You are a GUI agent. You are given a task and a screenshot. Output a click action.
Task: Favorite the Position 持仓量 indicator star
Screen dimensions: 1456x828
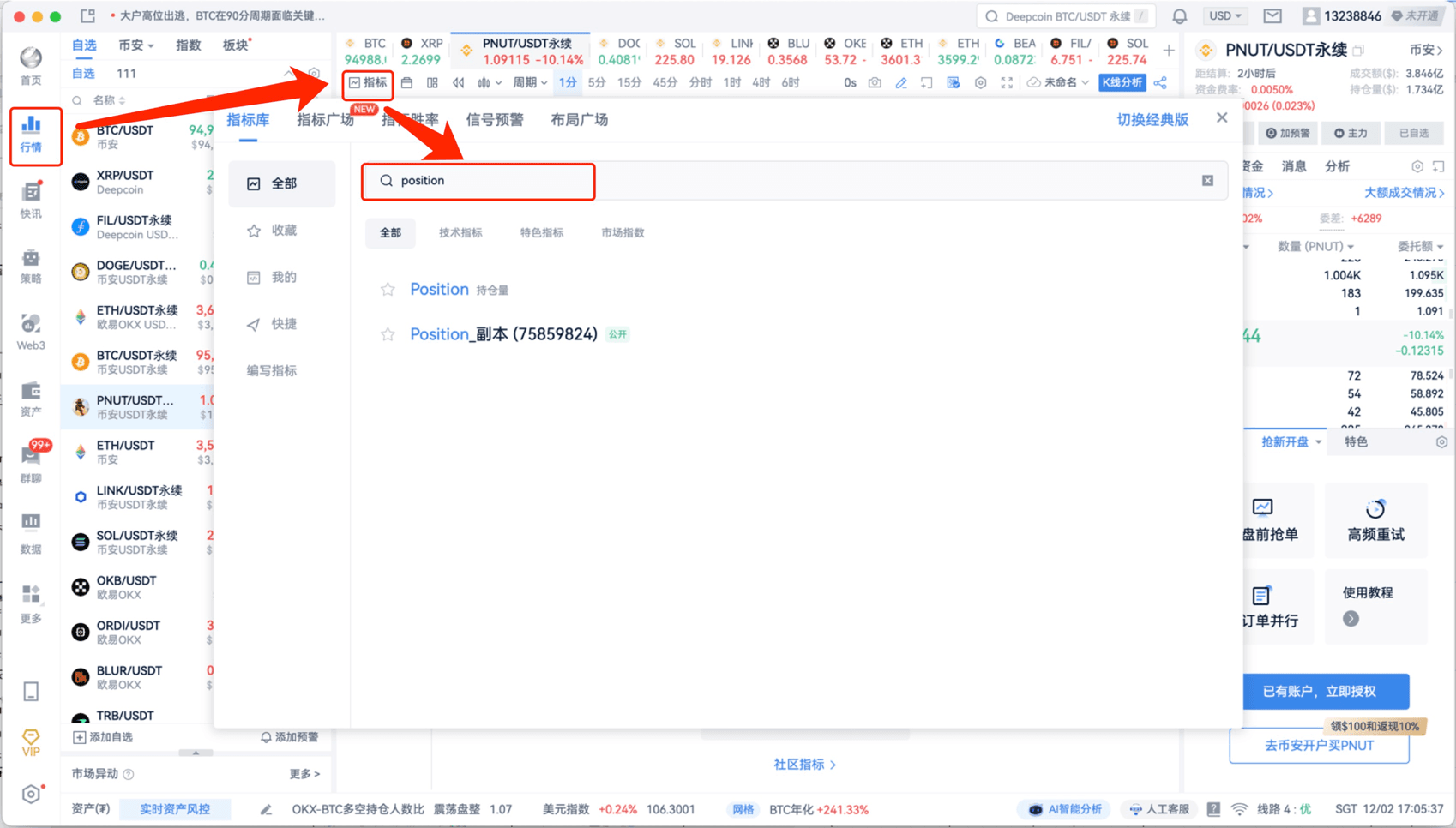click(388, 290)
